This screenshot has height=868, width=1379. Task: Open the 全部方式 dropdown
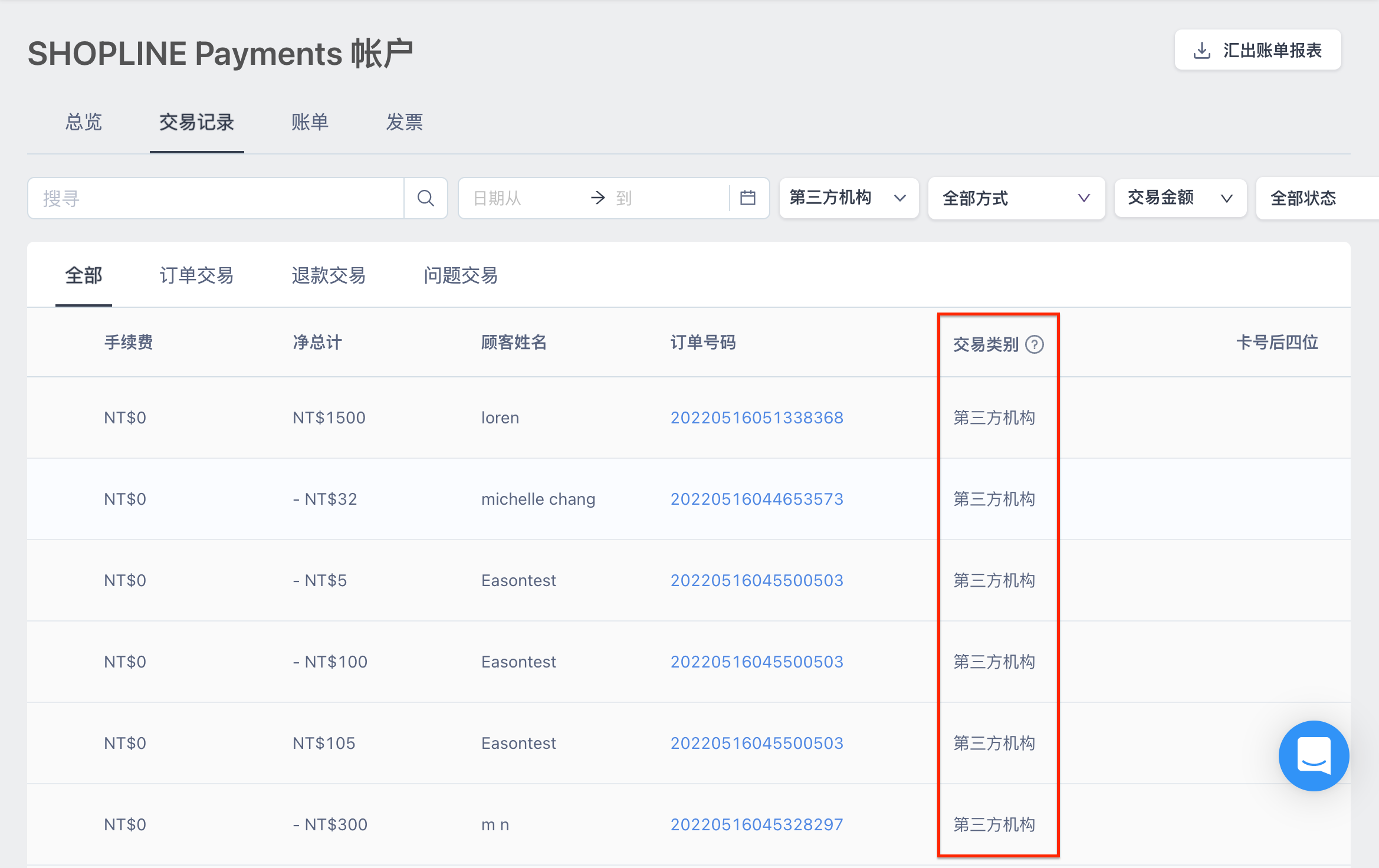point(1016,198)
